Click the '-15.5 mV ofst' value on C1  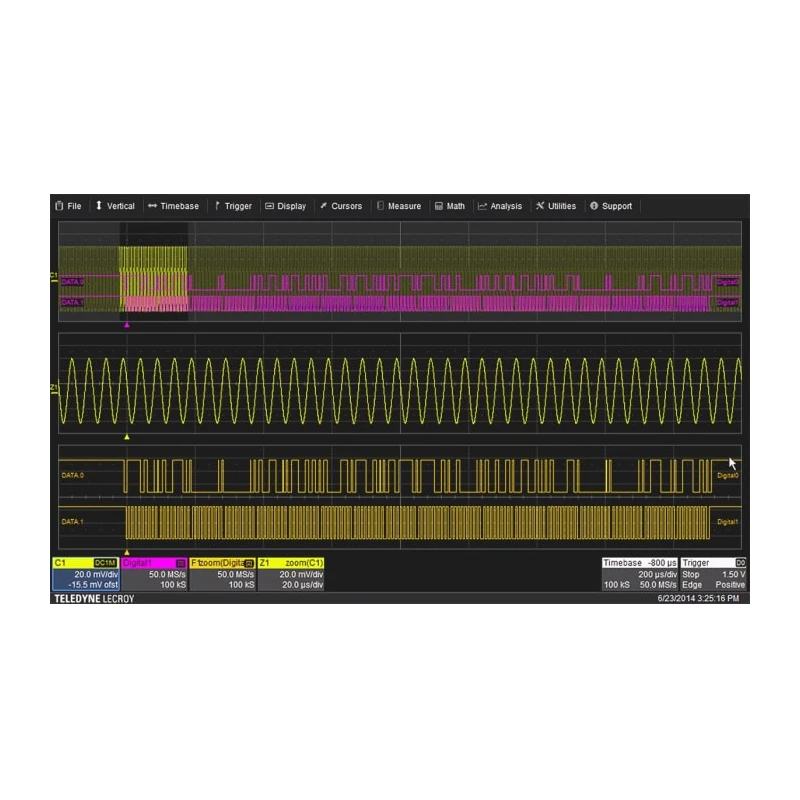pyautogui.click(x=93, y=585)
